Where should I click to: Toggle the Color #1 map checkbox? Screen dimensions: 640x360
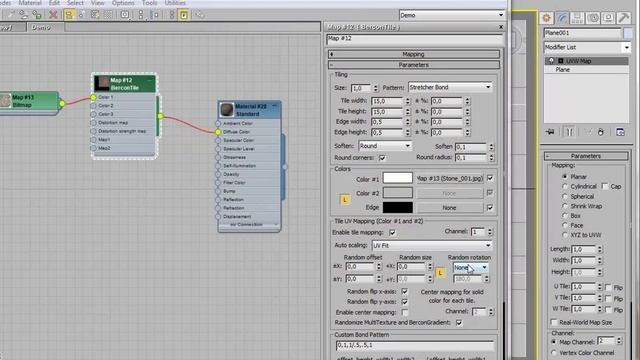point(490,178)
